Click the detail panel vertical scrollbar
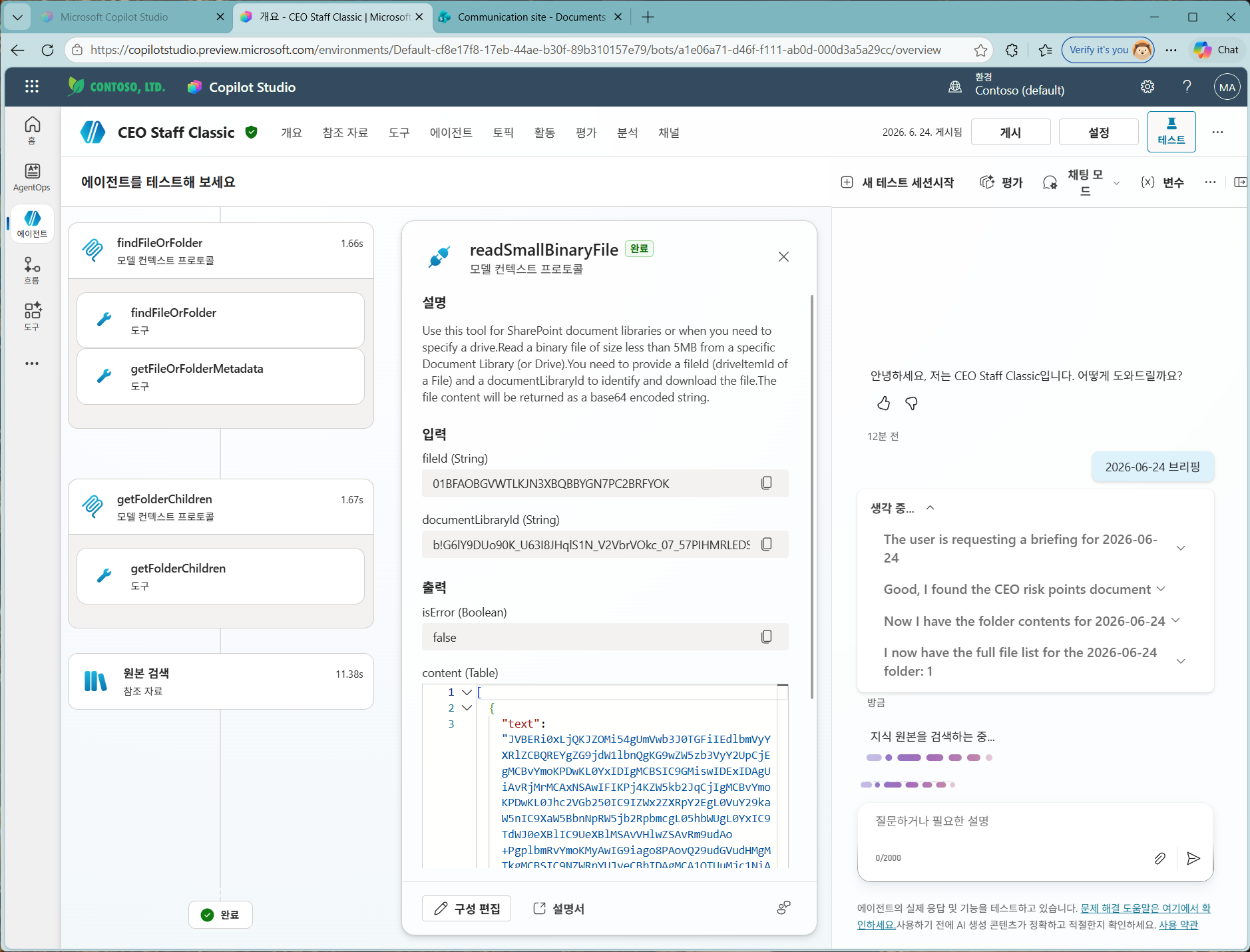The height and width of the screenshot is (952, 1250). (x=812, y=496)
